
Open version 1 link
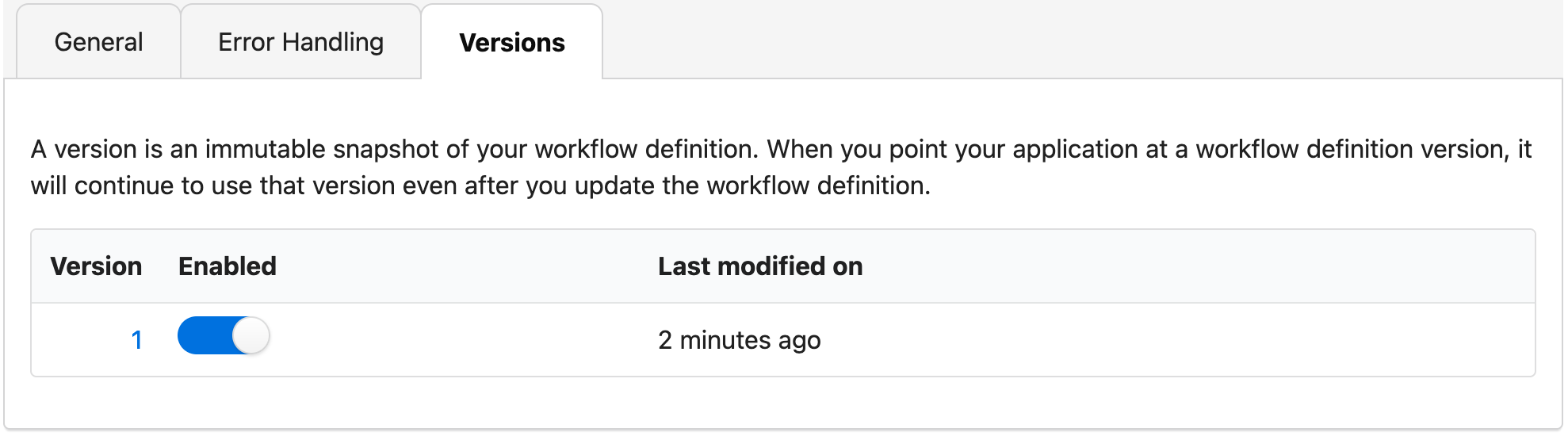point(136,340)
